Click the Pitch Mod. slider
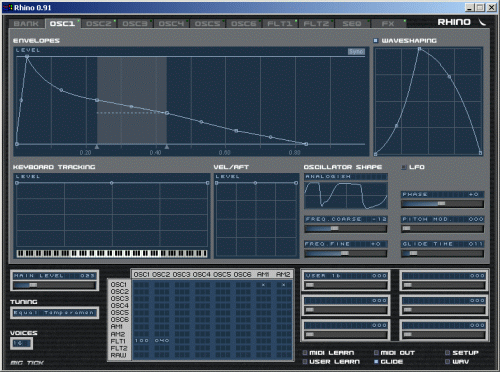The width and height of the screenshot is (500, 372). [x=442, y=228]
